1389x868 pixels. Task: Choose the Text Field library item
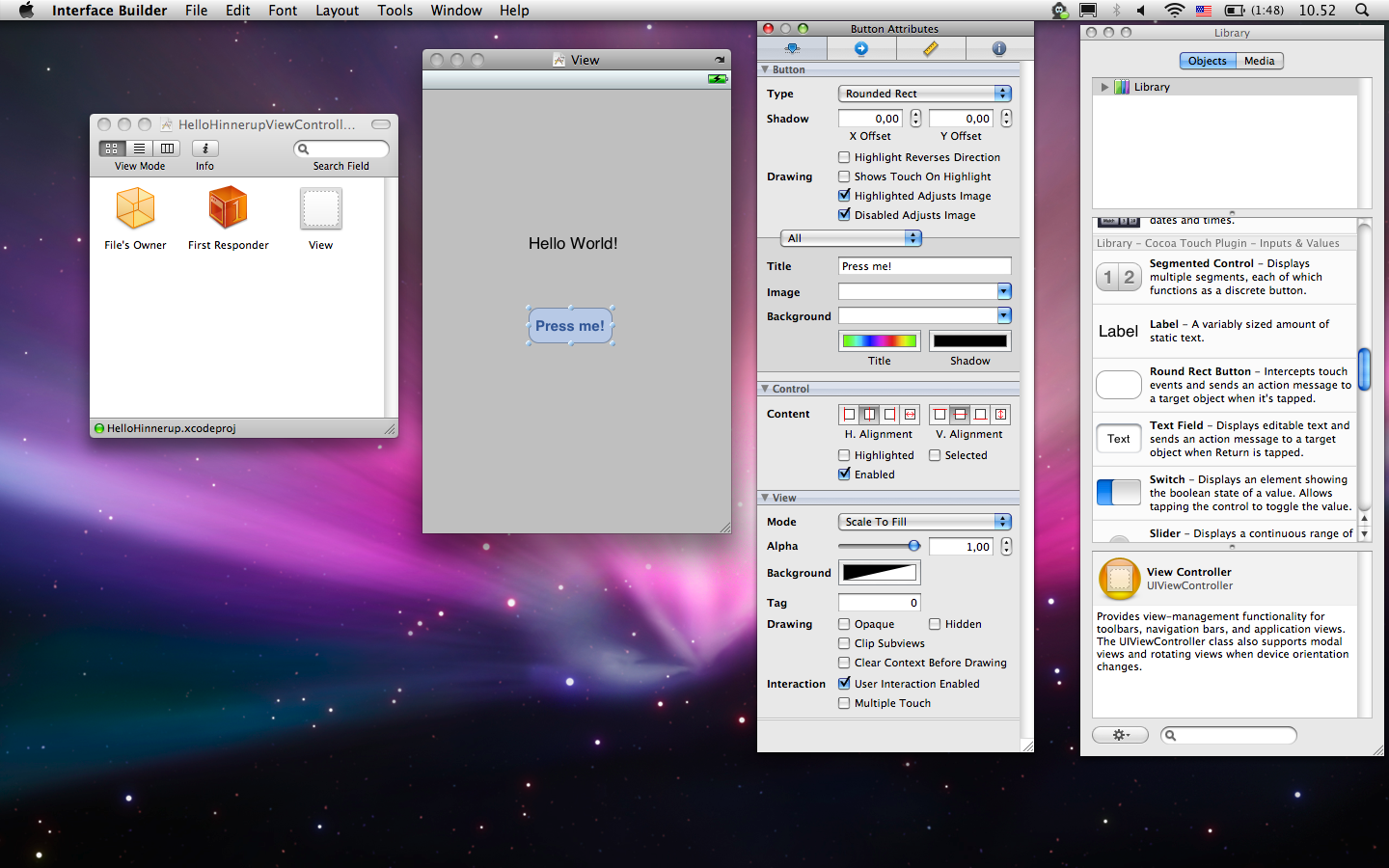(1225, 439)
